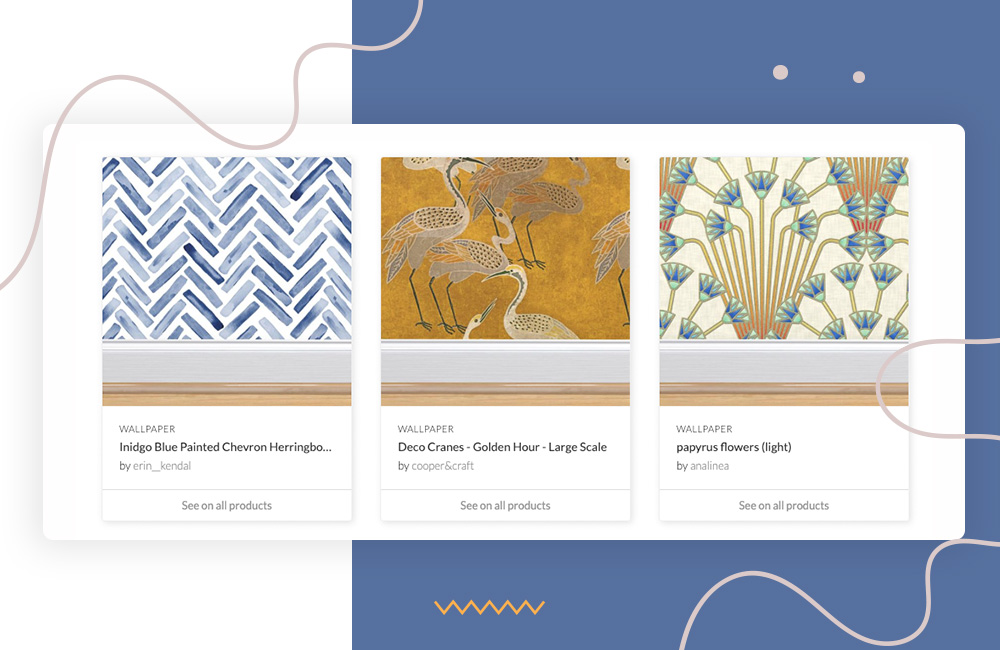Image resolution: width=1000 pixels, height=650 pixels.
Task: Open the Deco Cranes golden pattern thumbnail
Action: coord(505,281)
